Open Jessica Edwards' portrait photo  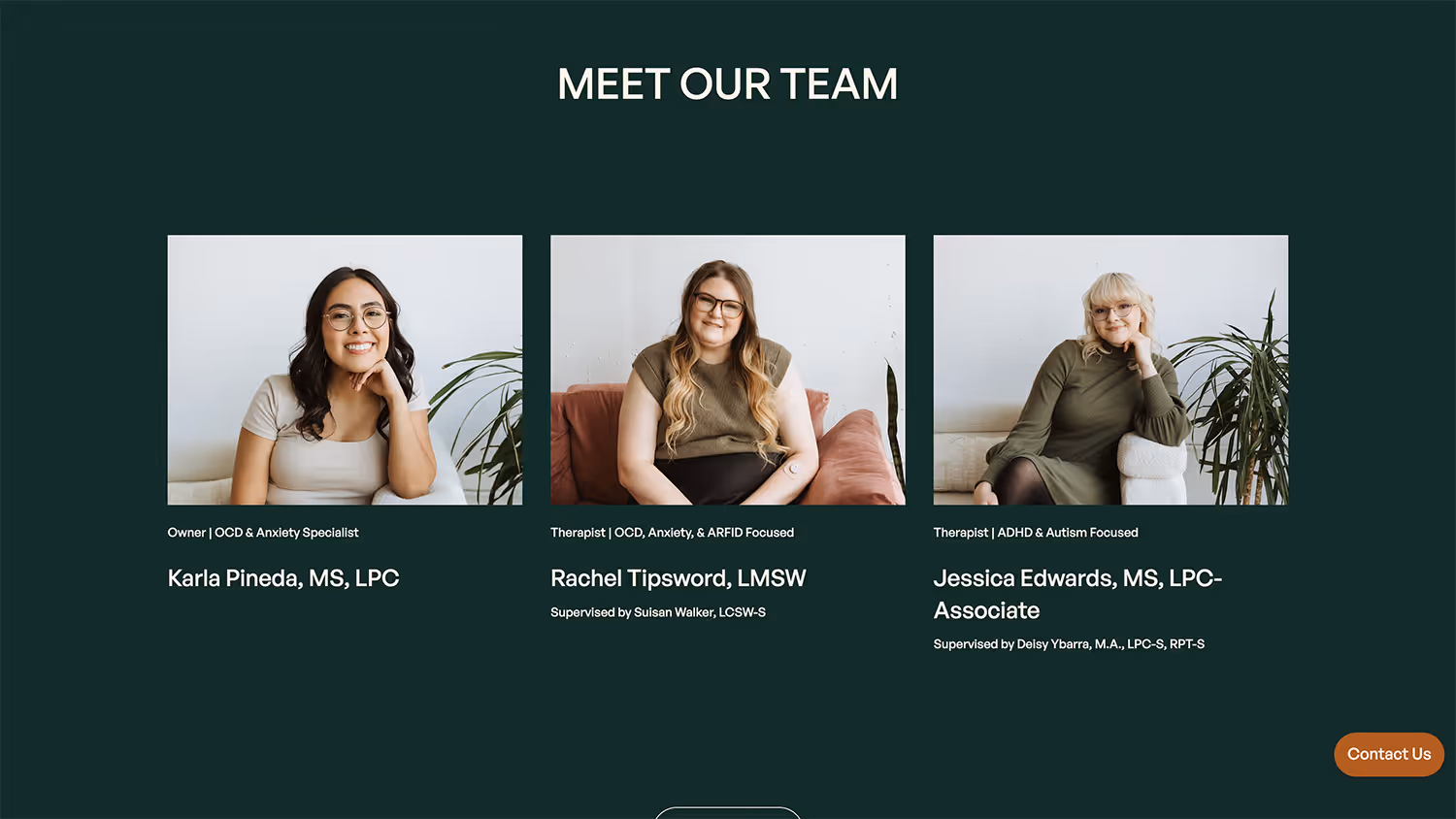(x=1110, y=370)
